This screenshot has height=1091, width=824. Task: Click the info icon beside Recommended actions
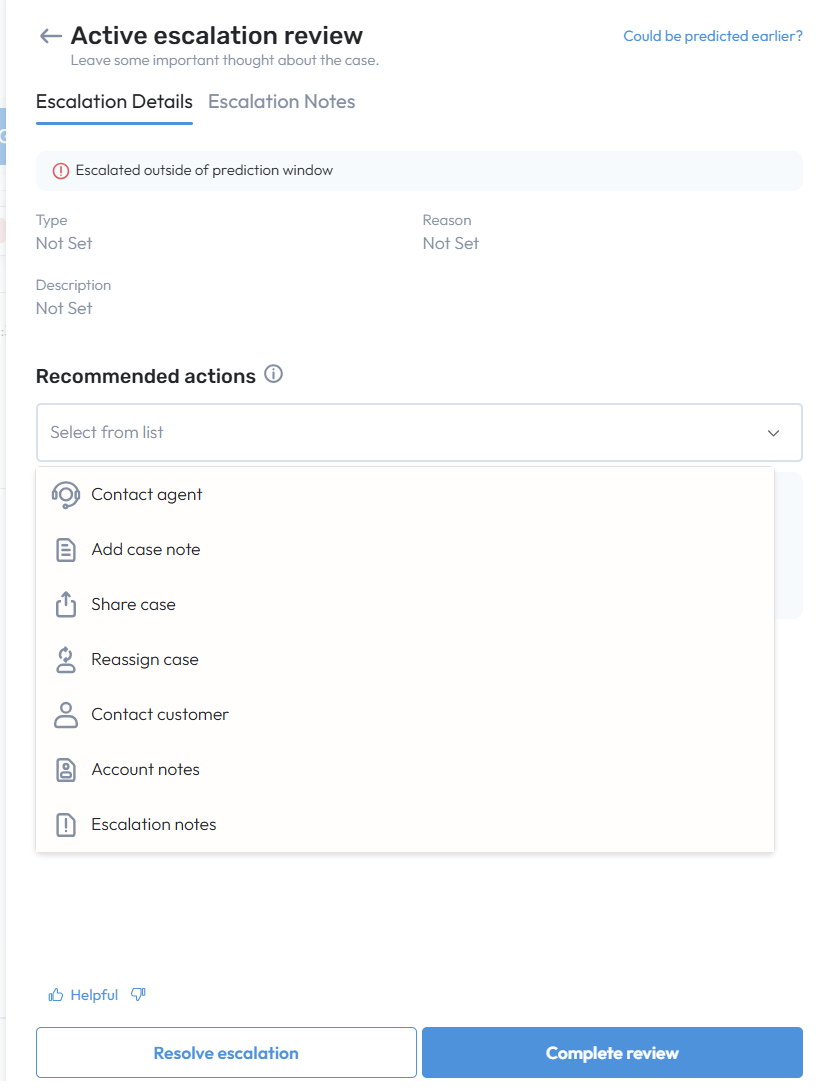pyautogui.click(x=274, y=374)
